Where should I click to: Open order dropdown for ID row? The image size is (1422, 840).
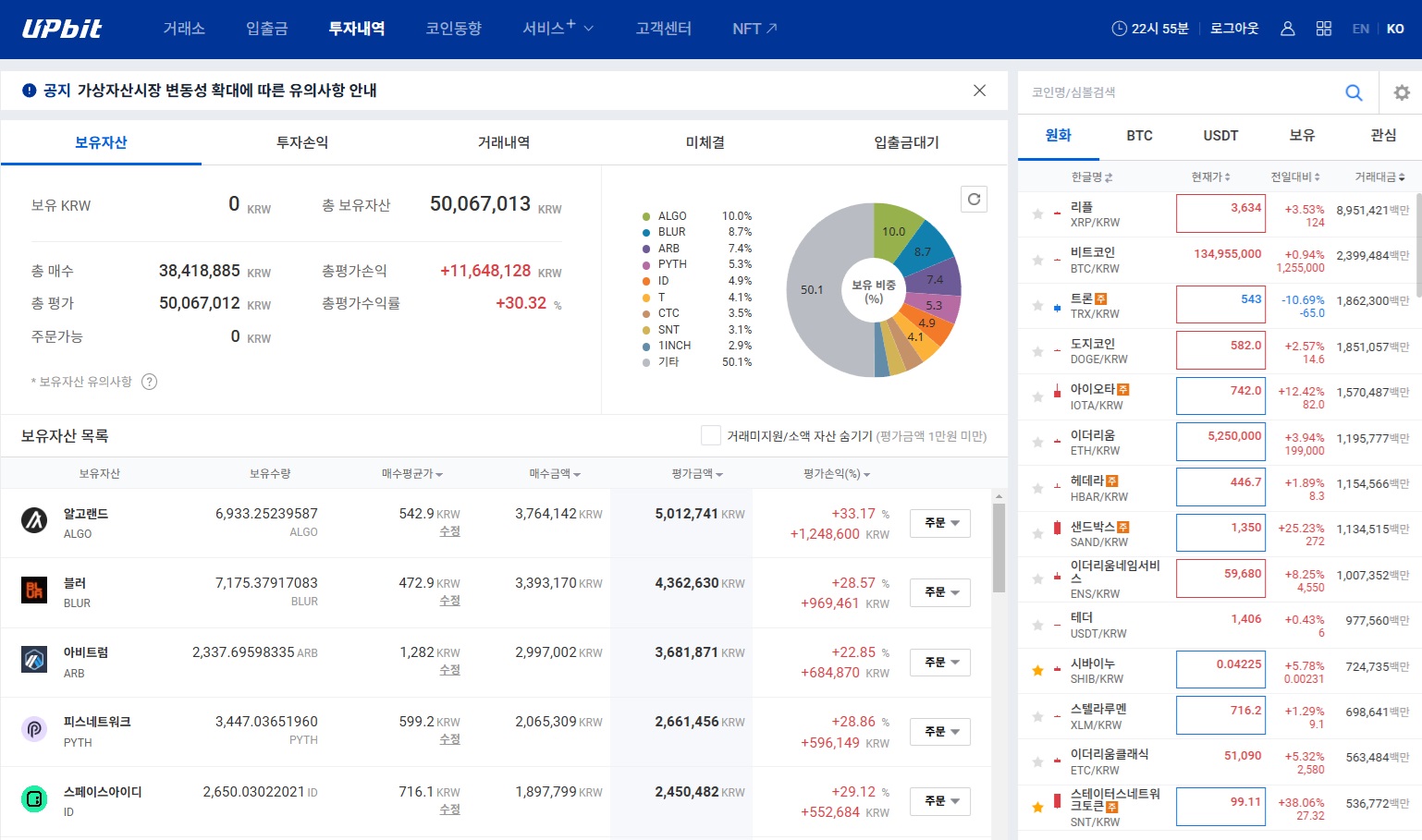point(940,801)
